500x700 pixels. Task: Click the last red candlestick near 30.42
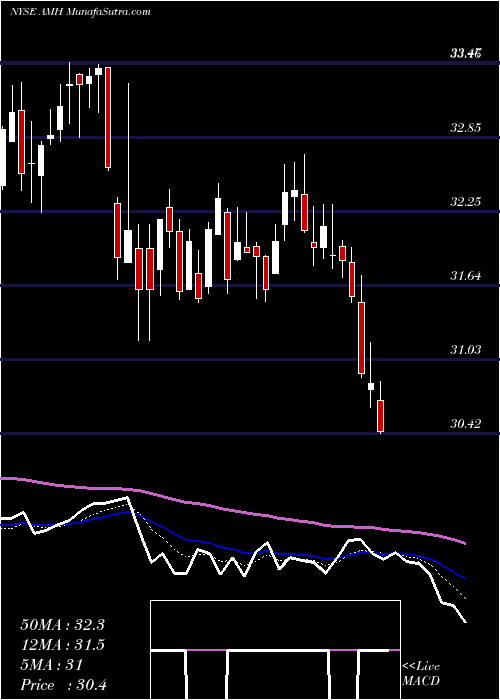click(x=380, y=416)
